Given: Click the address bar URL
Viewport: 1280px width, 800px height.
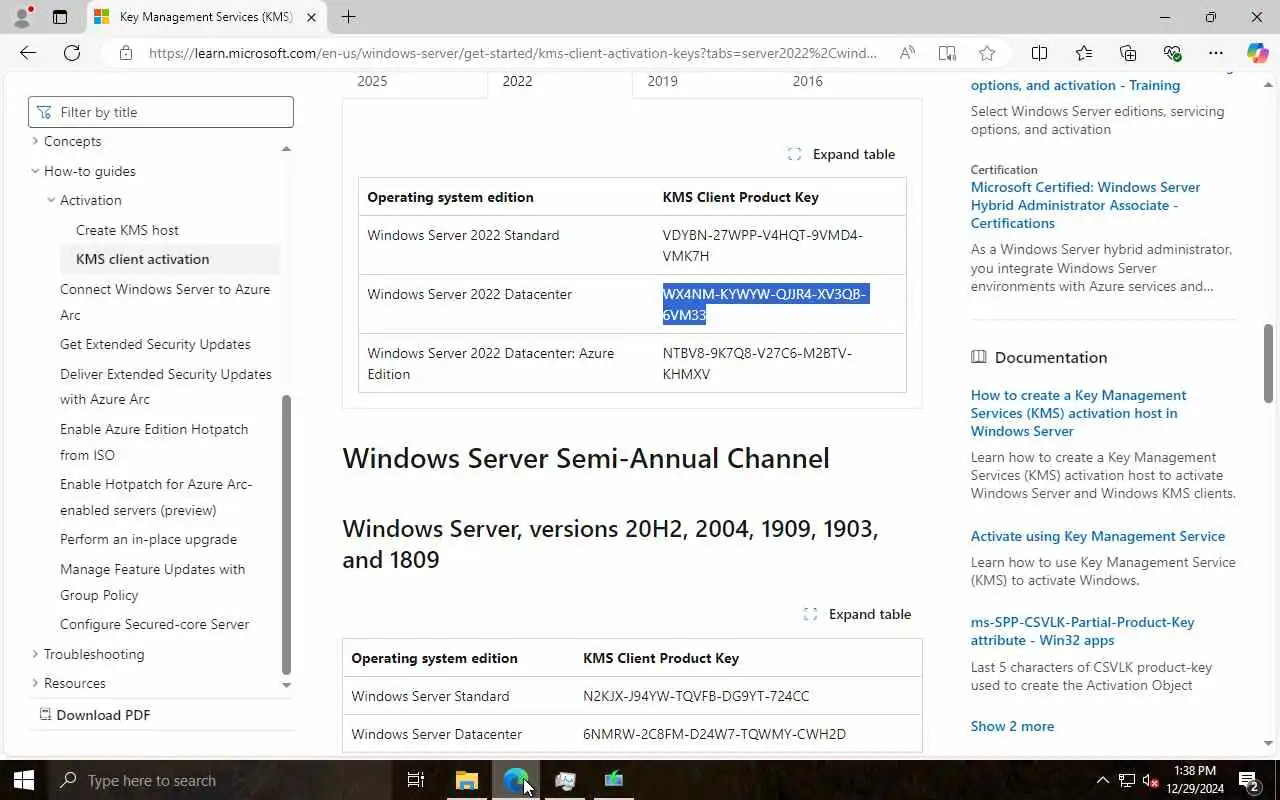Looking at the screenshot, I should point(513,53).
